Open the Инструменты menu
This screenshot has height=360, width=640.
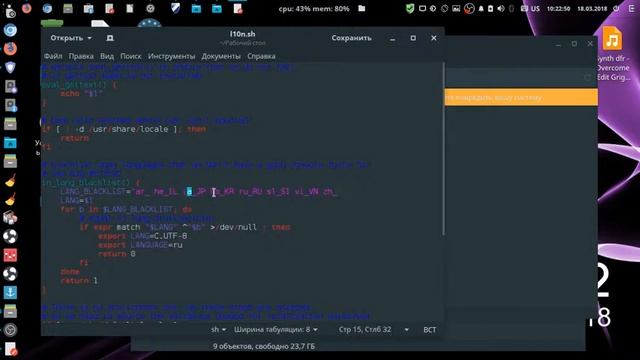[171, 56]
